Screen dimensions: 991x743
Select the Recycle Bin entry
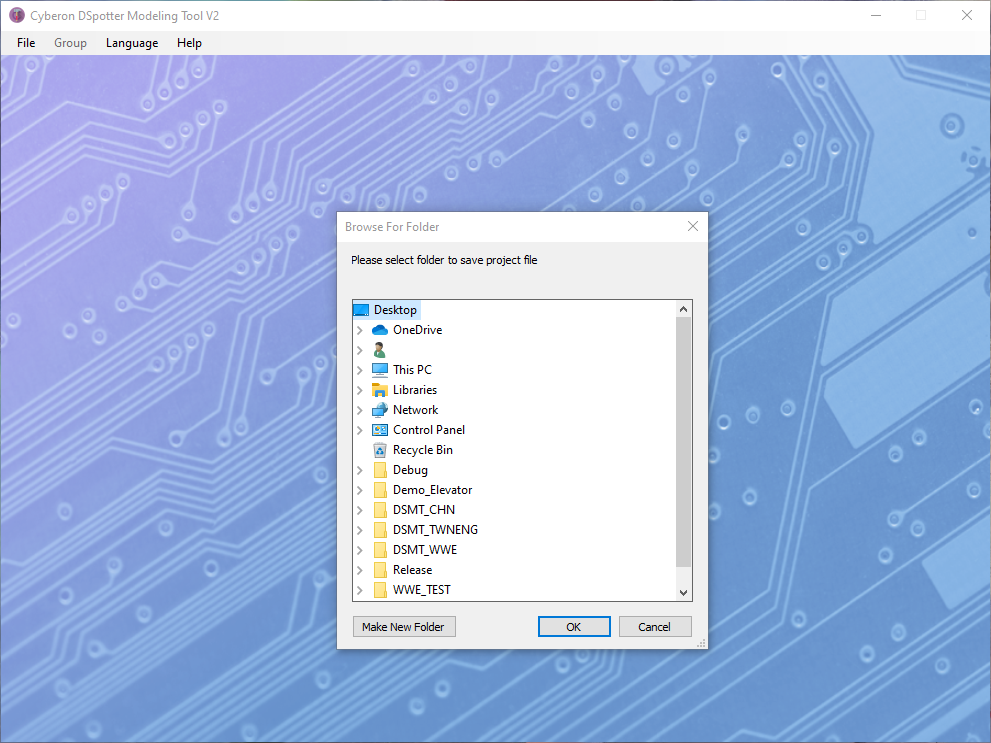point(422,450)
